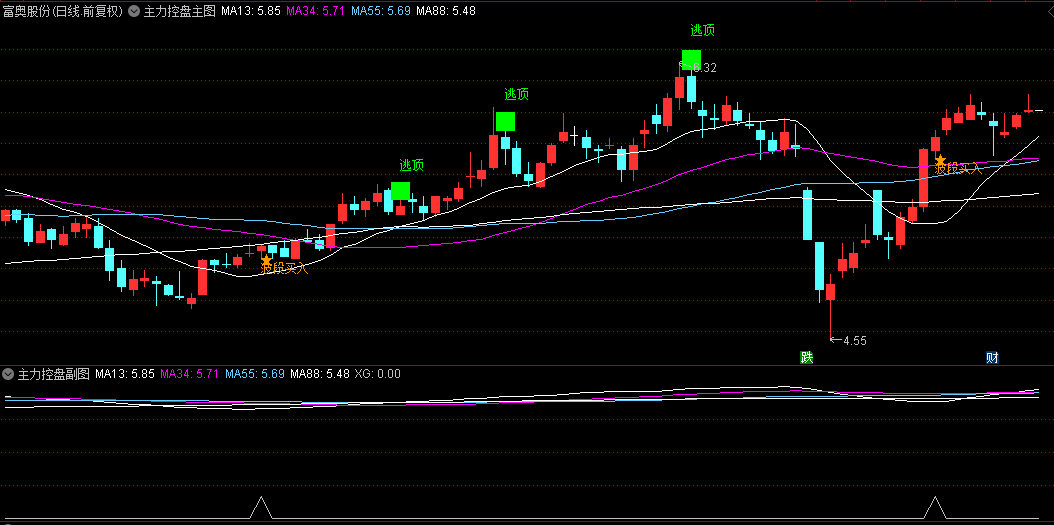Click the left 波段买入 star marker
Screen dimensions: 1054x525
[x=266, y=259]
